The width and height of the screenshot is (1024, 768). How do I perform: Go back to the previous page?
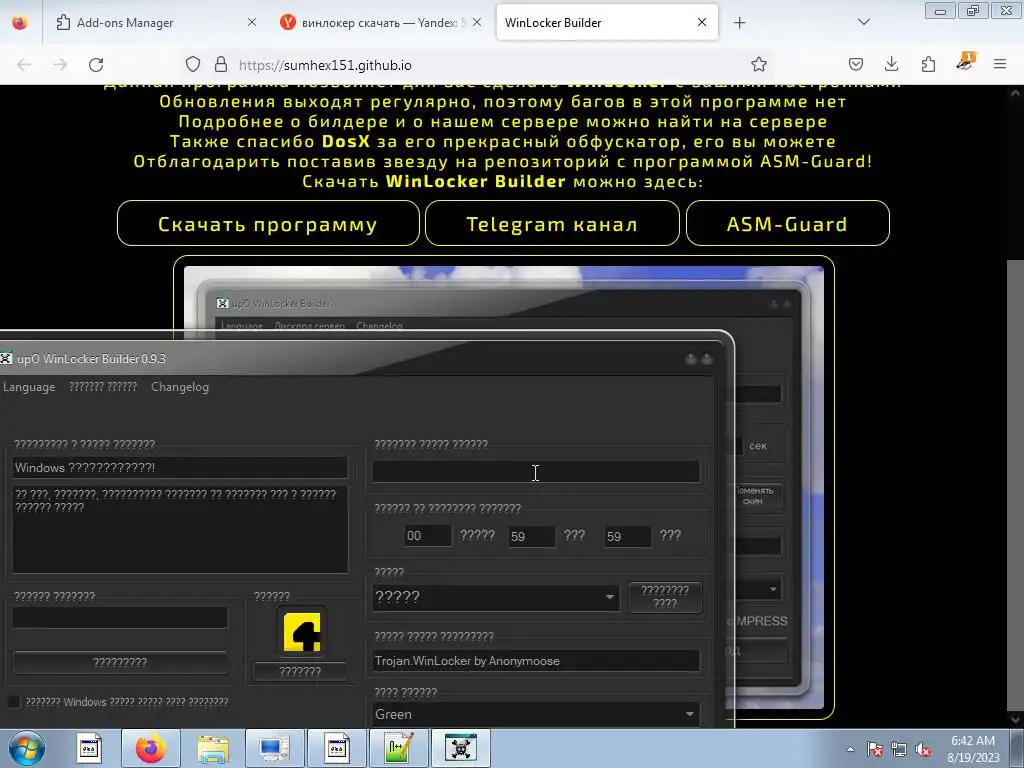click(x=24, y=65)
